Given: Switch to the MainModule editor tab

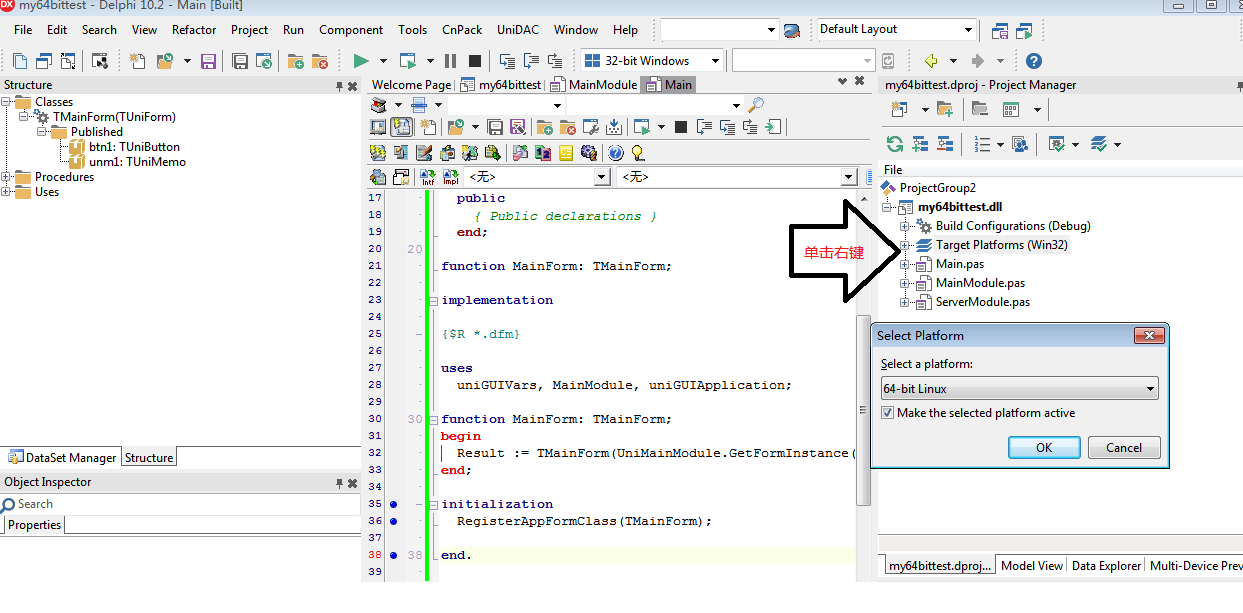Looking at the screenshot, I should tap(593, 85).
